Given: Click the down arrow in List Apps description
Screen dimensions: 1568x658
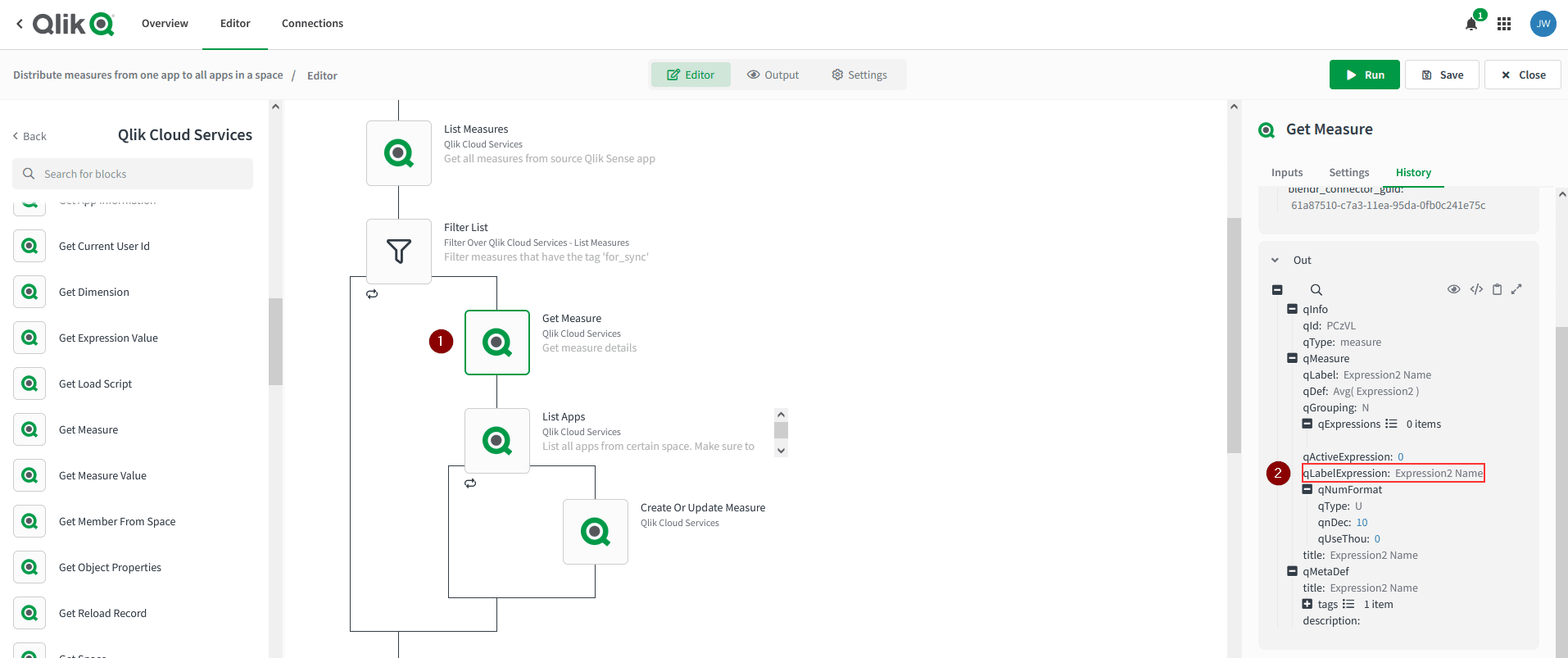Looking at the screenshot, I should click(x=781, y=450).
